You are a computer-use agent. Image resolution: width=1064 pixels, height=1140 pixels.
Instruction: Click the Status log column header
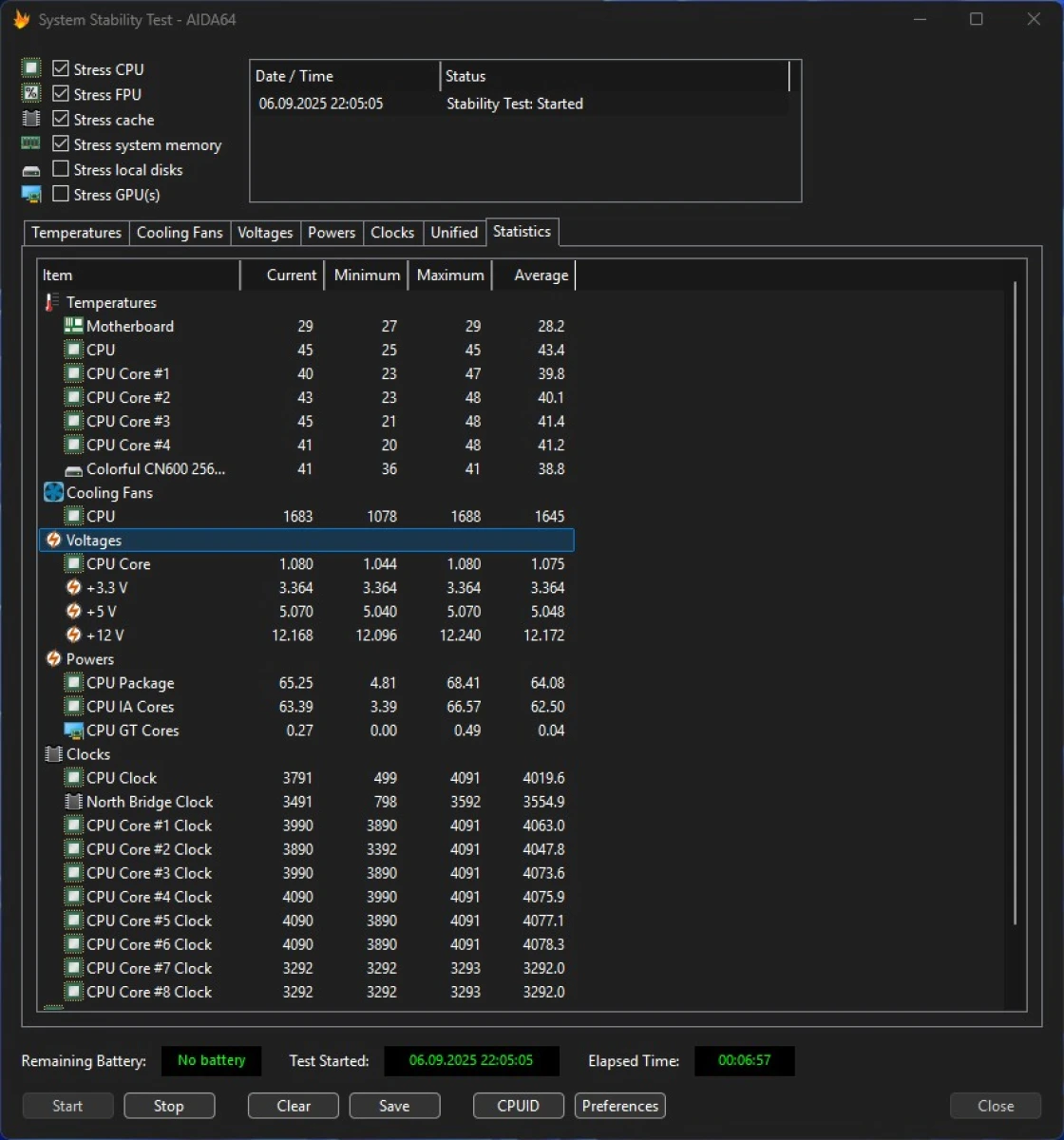615,76
